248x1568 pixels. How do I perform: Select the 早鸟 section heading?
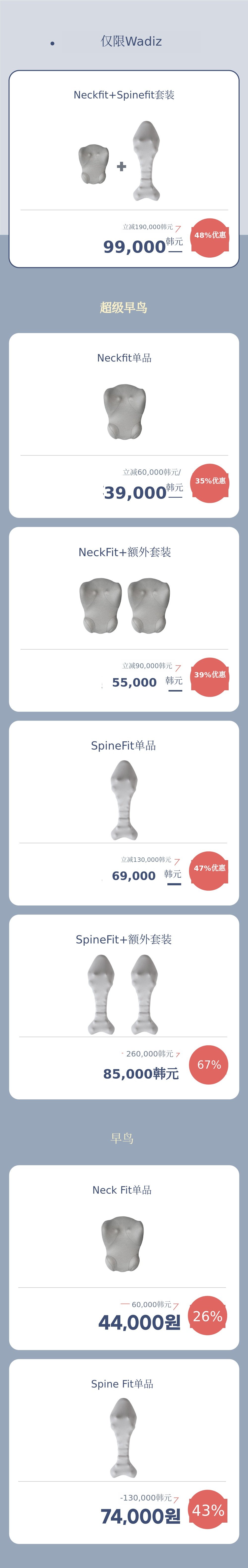pyautogui.click(x=122, y=1138)
